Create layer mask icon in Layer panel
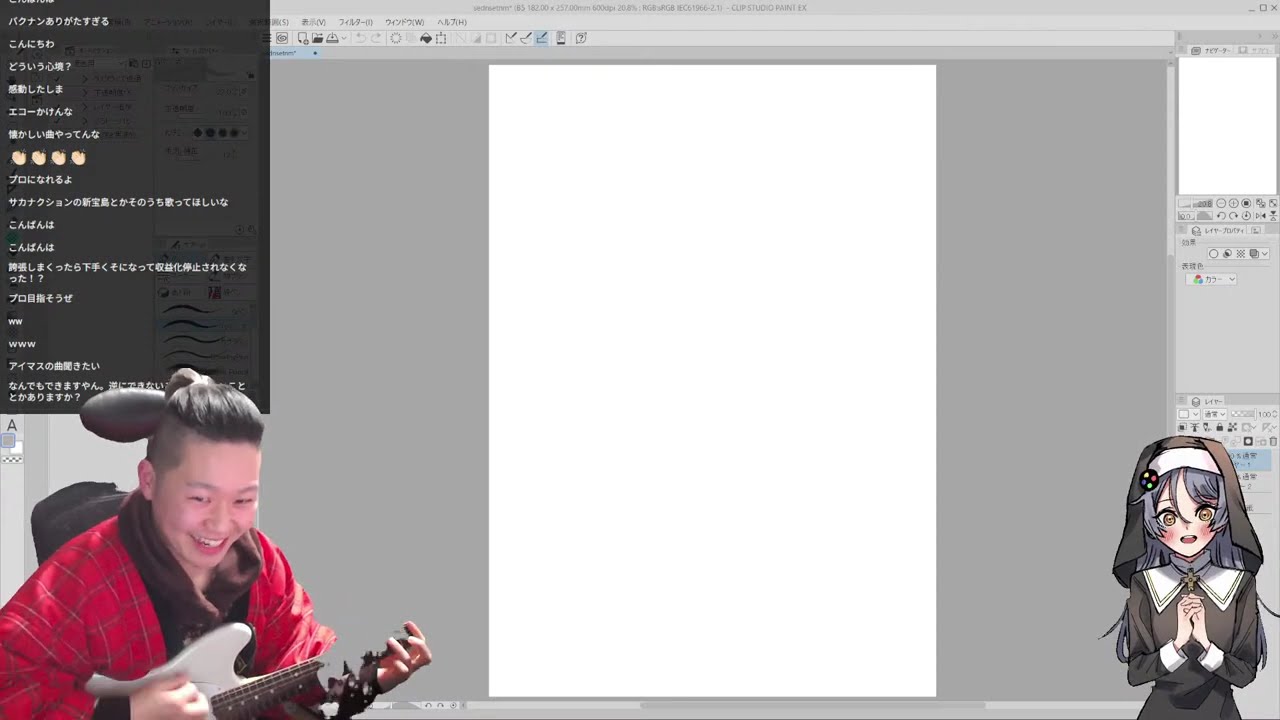 coord(1248,441)
